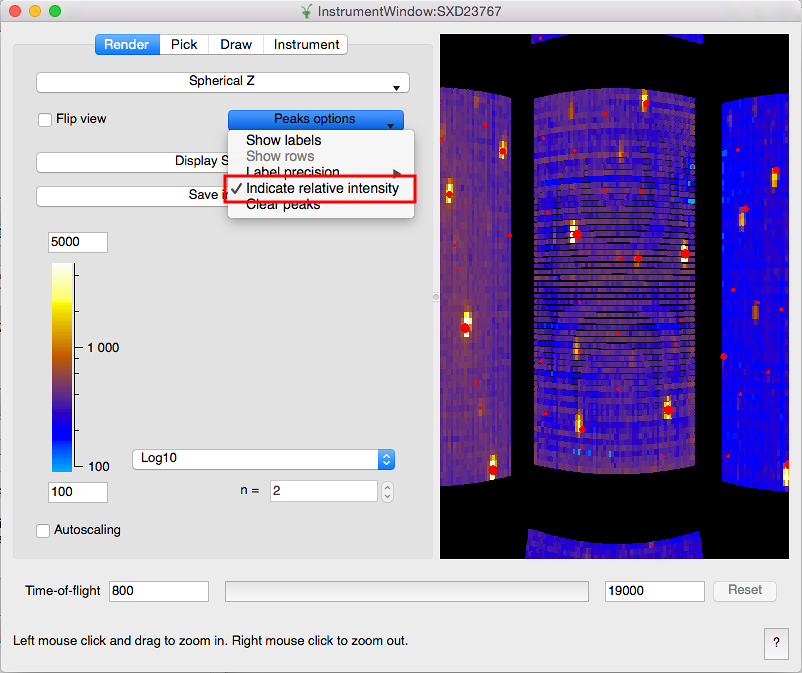Toggle the Autoscaling checkbox

pos(43,531)
